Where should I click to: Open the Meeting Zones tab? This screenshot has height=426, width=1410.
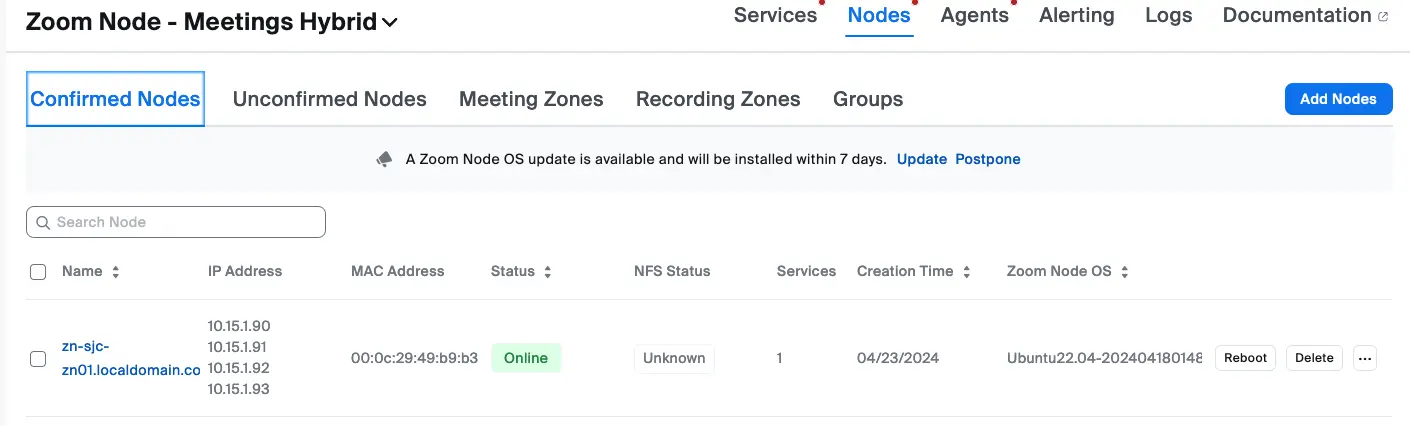click(531, 99)
